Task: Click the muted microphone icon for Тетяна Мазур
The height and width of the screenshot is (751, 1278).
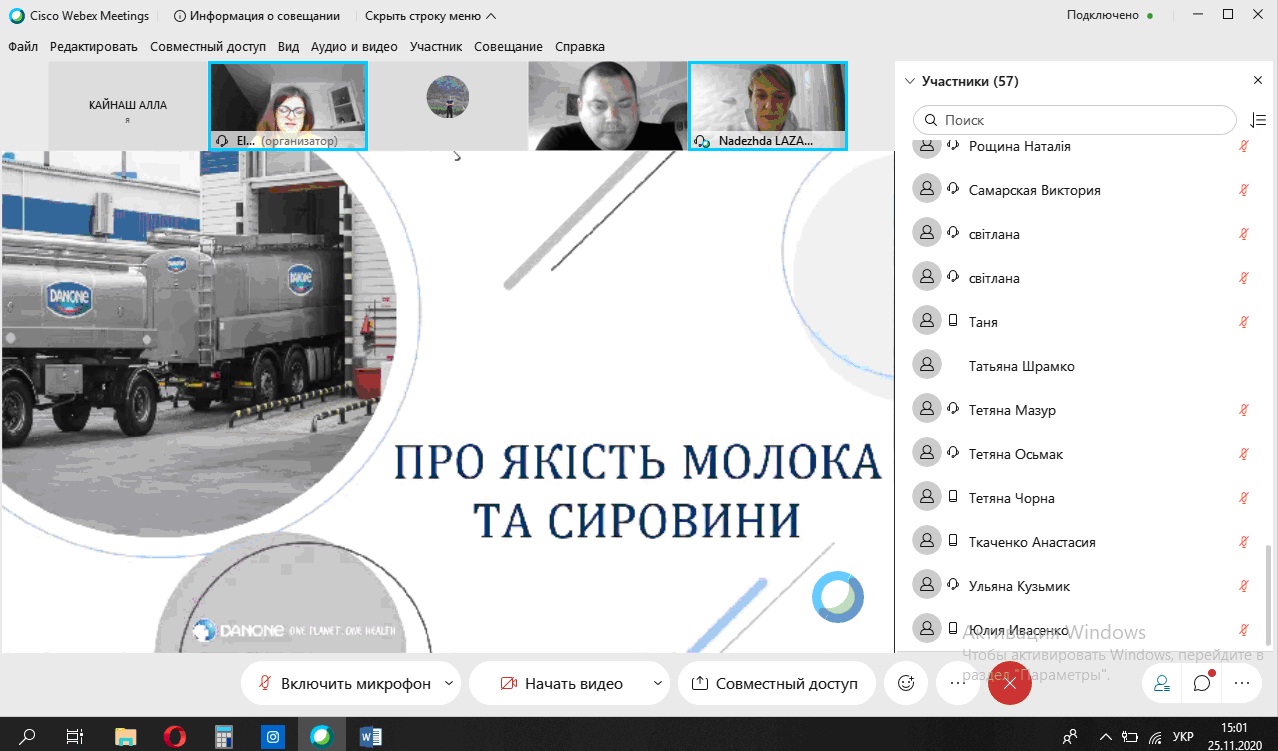Action: click(1245, 410)
